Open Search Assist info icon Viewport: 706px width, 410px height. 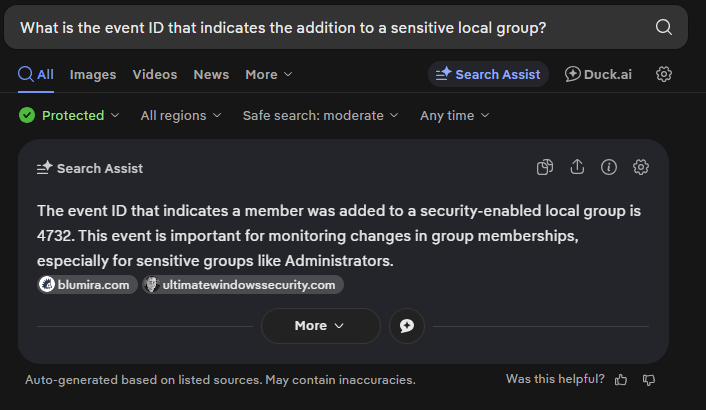[x=609, y=167]
